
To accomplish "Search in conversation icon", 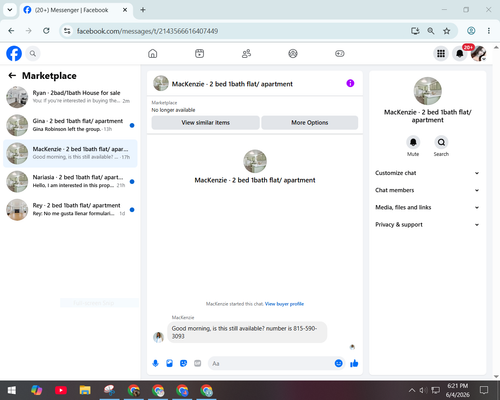I will tap(441, 142).
